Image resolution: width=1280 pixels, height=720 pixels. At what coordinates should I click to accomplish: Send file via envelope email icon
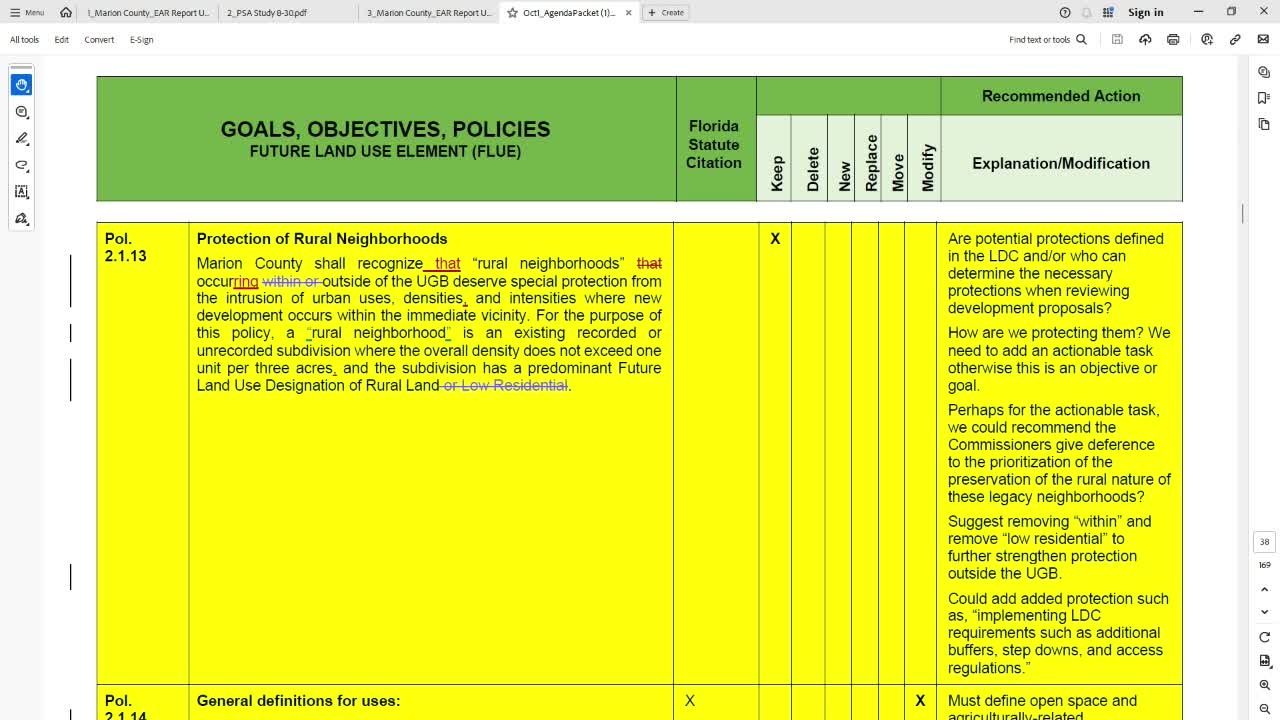click(x=1263, y=40)
